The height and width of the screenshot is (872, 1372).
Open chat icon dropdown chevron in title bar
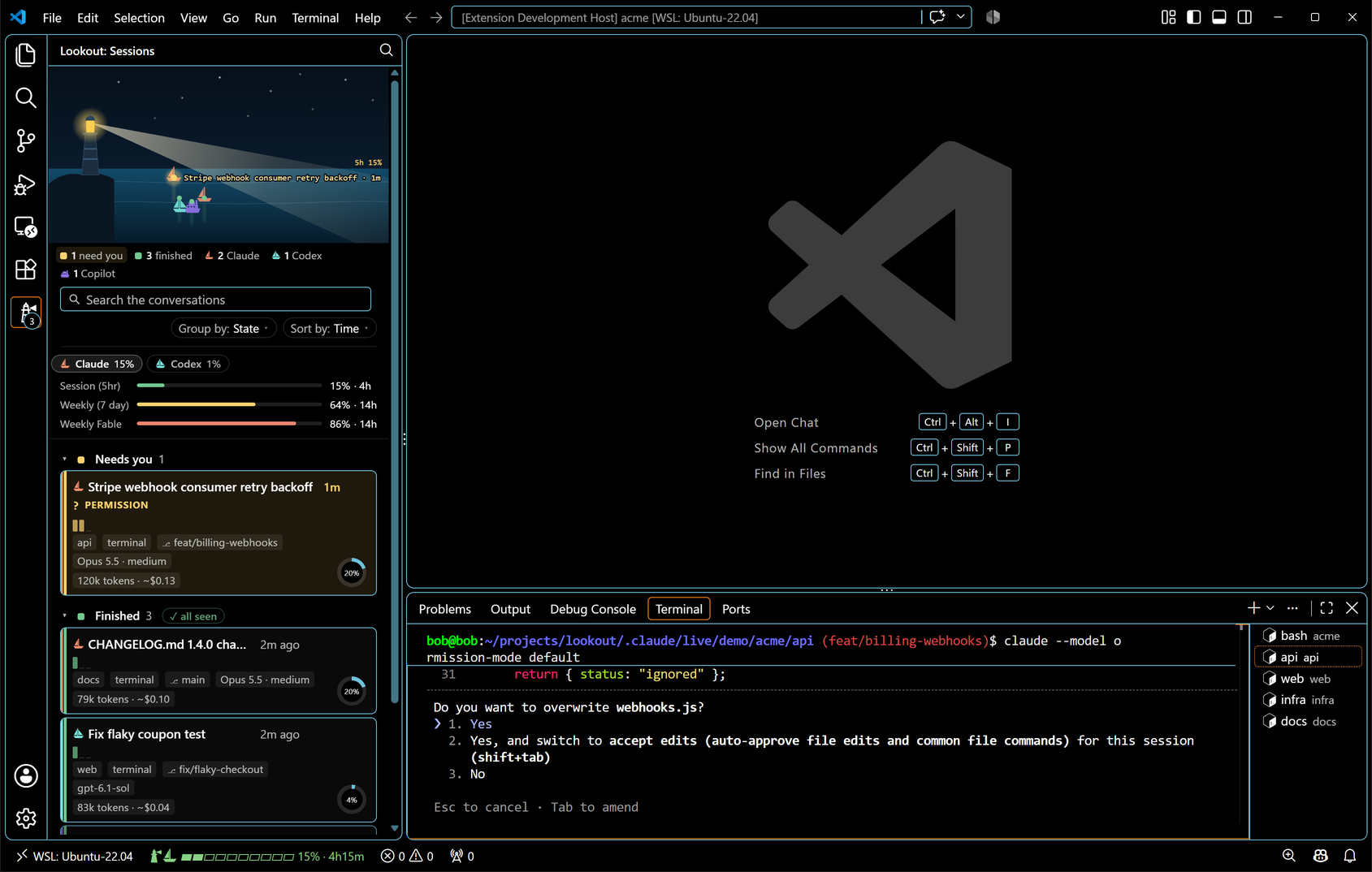click(960, 17)
